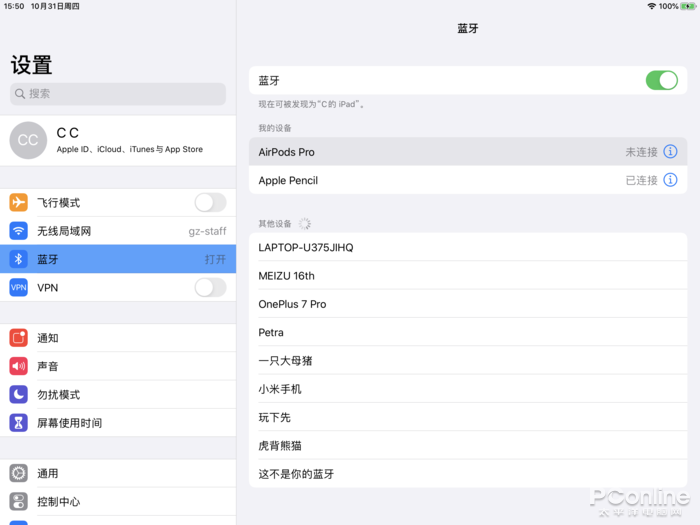The width and height of the screenshot is (700, 525).
Task: Turn off the Bluetooth switch
Action: (x=662, y=80)
